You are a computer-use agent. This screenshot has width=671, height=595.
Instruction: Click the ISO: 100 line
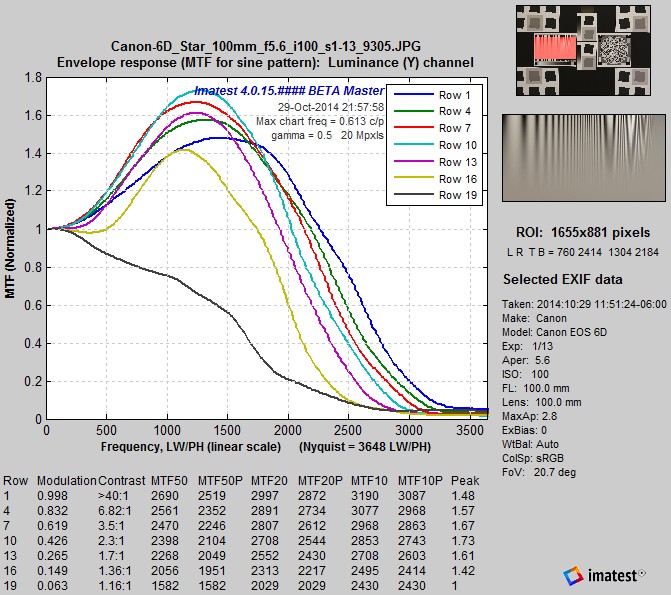click(x=526, y=375)
